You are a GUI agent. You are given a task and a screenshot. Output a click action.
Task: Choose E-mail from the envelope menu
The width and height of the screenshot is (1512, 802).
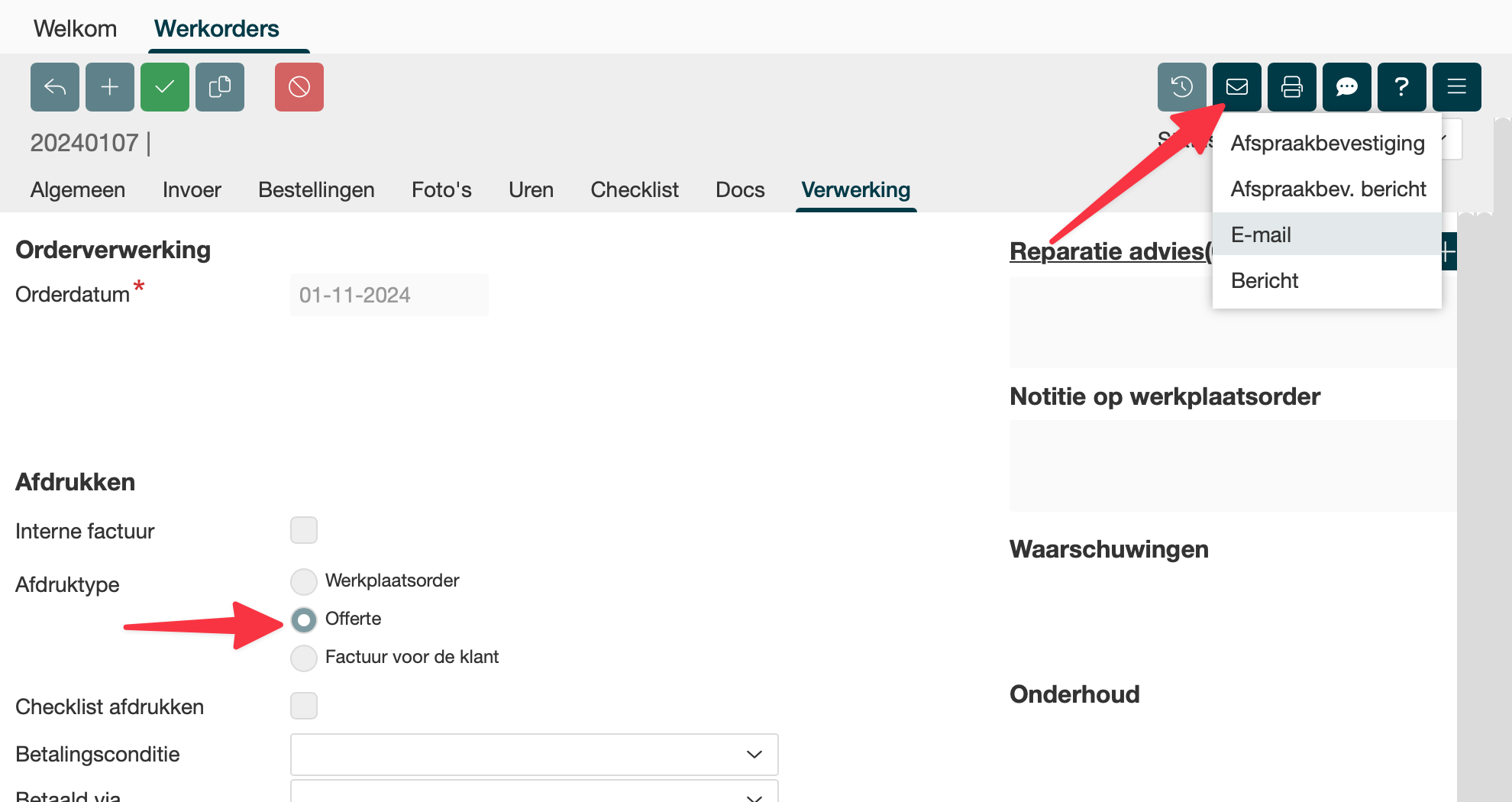click(1261, 235)
